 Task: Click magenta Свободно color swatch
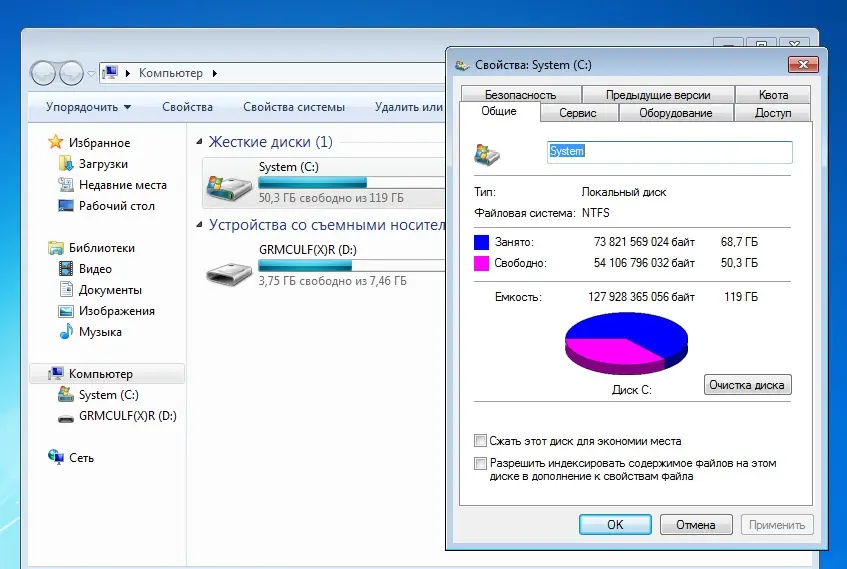pos(481,263)
